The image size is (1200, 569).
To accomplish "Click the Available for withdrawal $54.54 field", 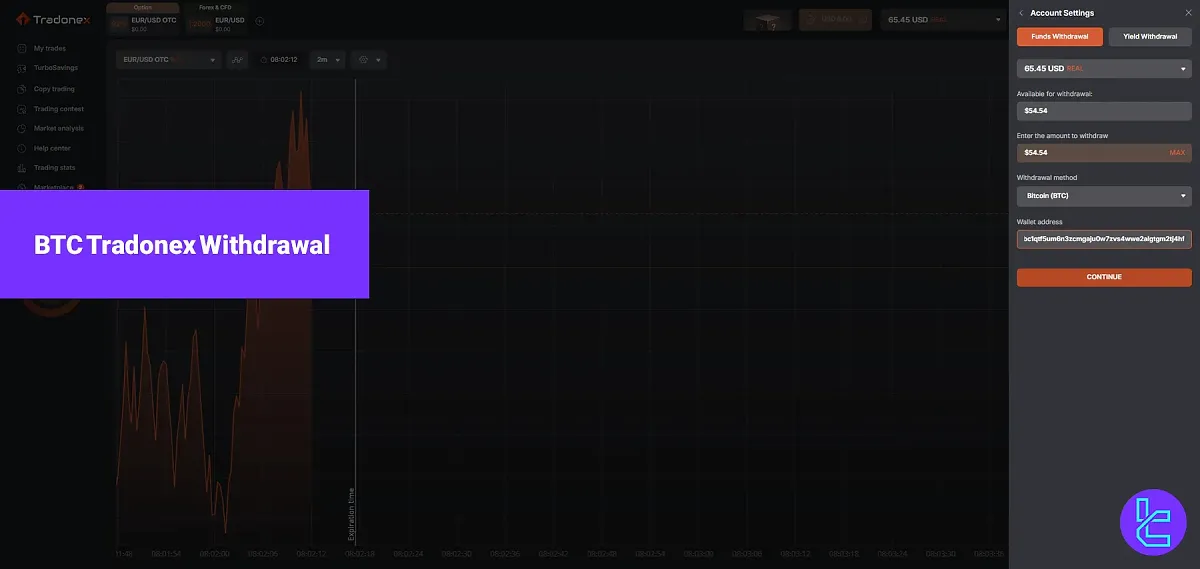I will 1104,110.
